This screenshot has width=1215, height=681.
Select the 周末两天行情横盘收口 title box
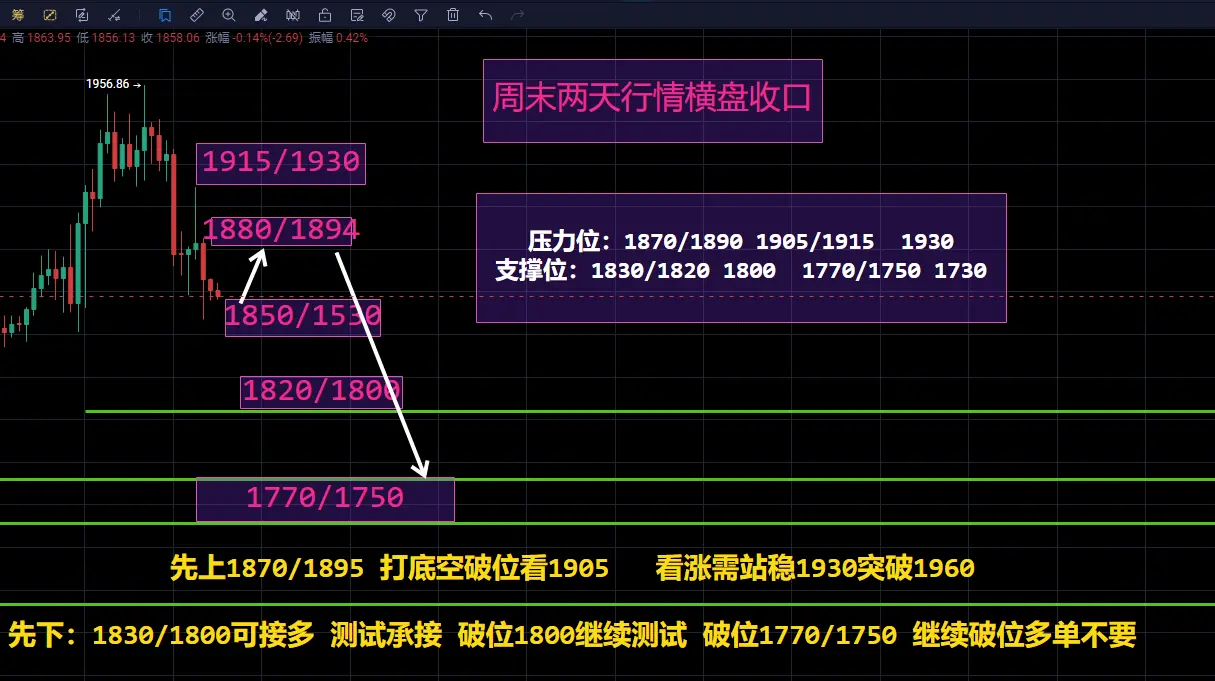(652, 100)
